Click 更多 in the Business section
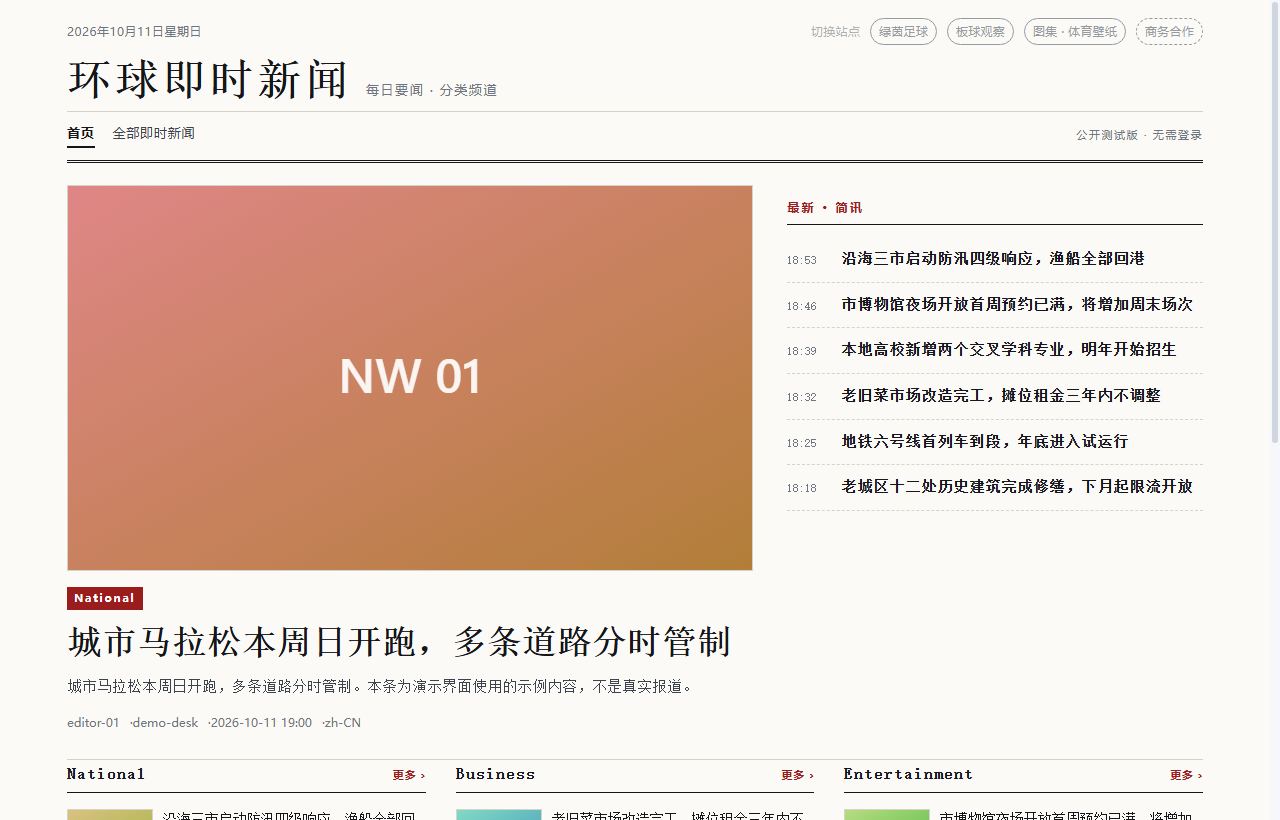The width and height of the screenshot is (1280, 820). point(797,775)
